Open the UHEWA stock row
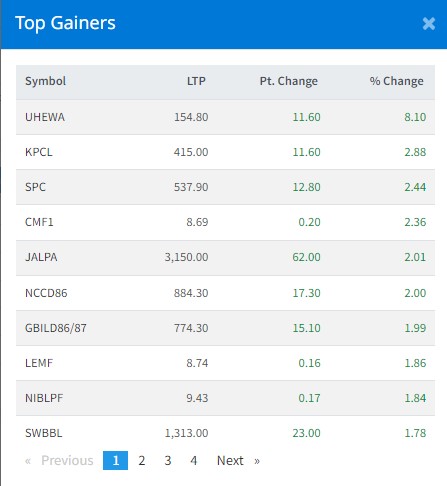The height and width of the screenshot is (486, 447). [x=225, y=117]
